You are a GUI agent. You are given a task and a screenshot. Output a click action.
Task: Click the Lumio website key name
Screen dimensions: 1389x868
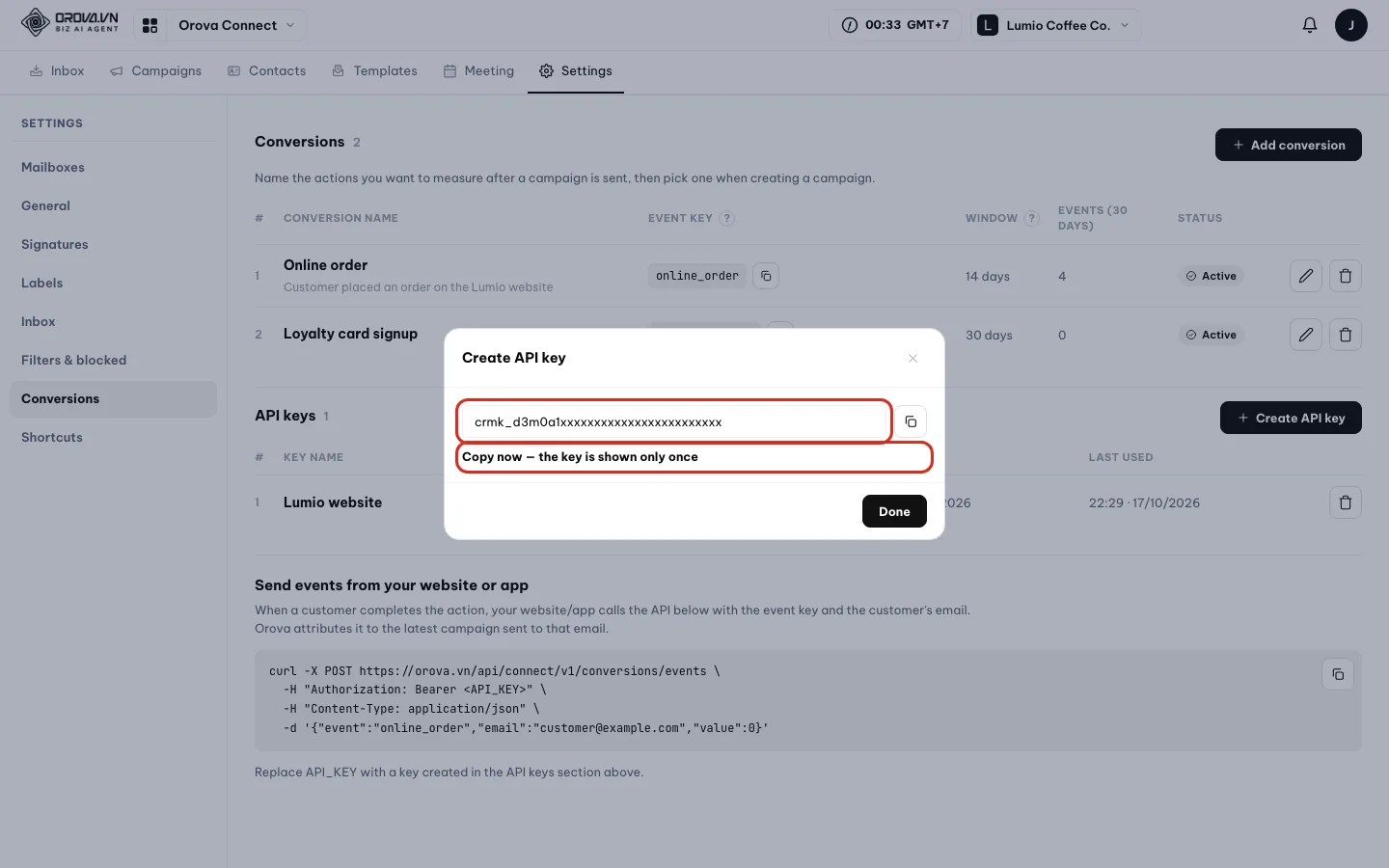coord(333,502)
